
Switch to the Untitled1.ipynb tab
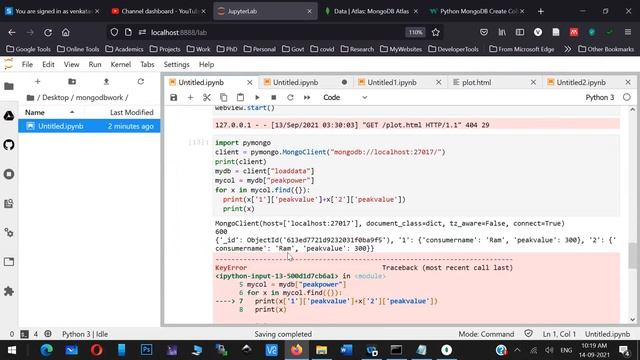(x=392, y=82)
